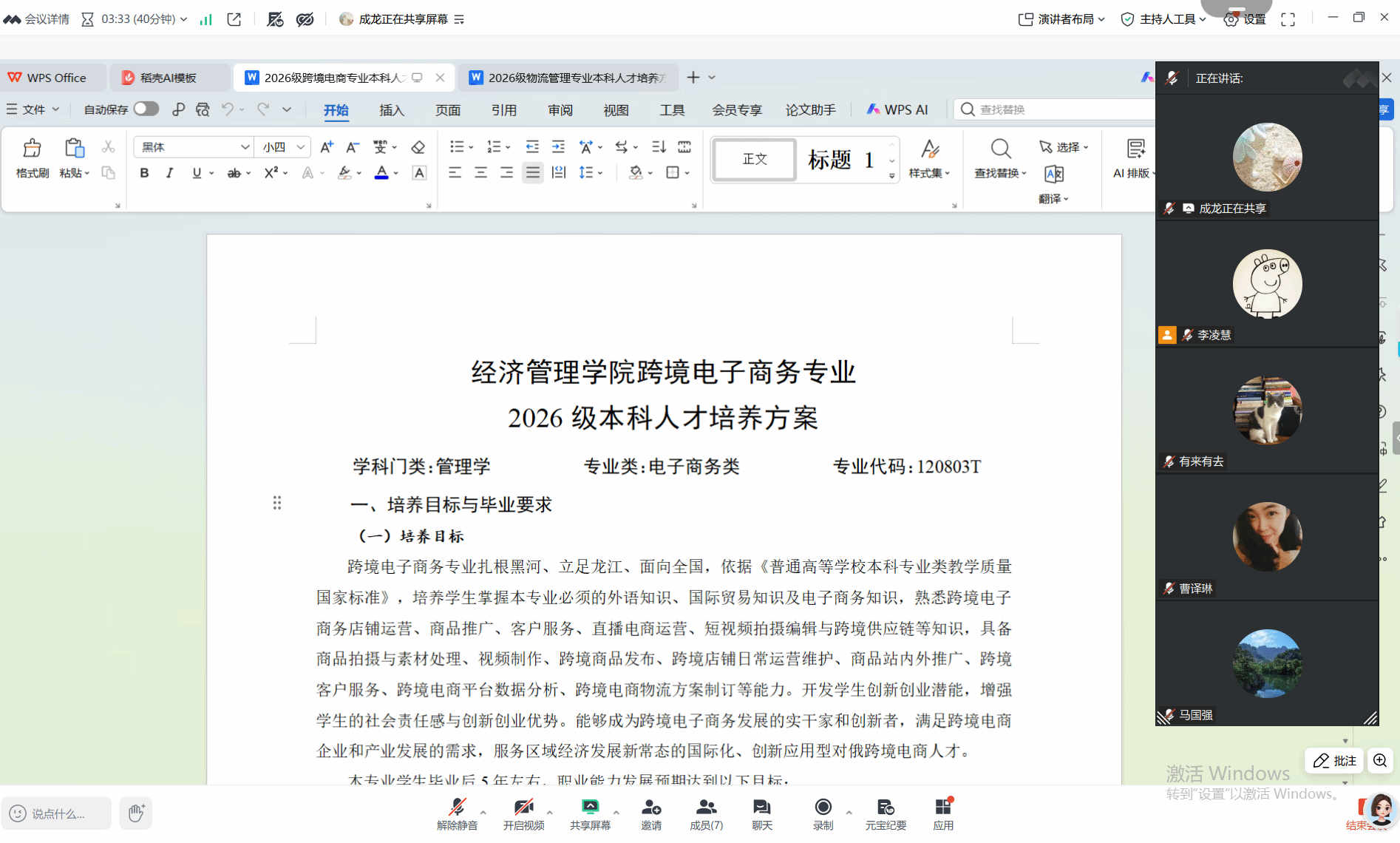Click the Translate (翻译) icon
1400x843 pixels.
[1054, 175]
